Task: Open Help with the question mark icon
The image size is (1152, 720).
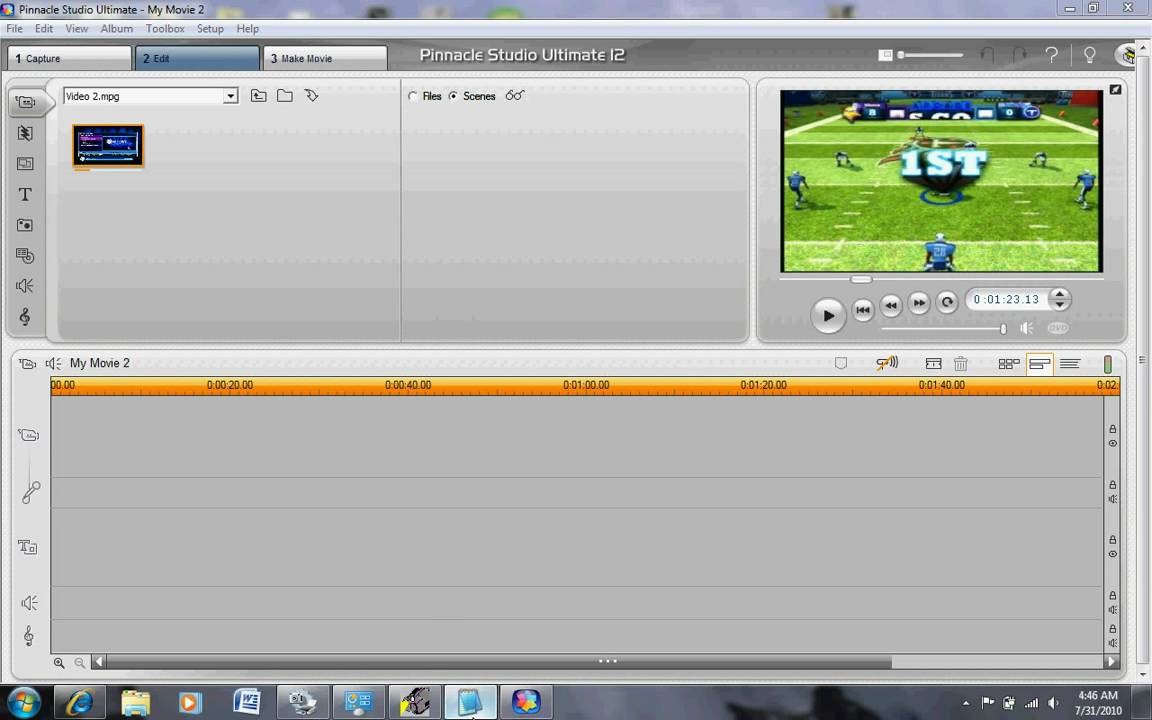Action: pyautogui.click(x=1052, y=55)
